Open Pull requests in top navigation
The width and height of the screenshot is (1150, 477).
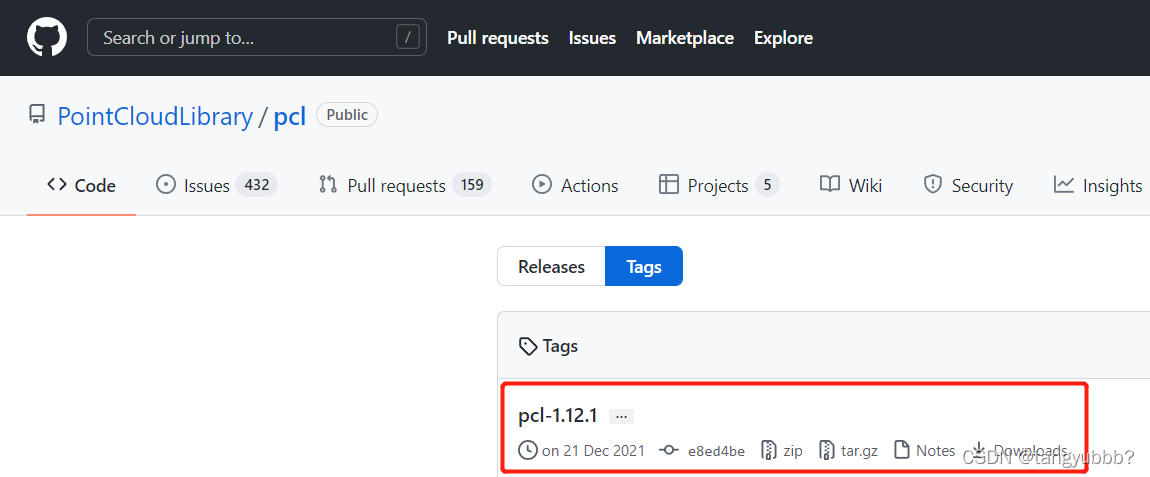498,37
